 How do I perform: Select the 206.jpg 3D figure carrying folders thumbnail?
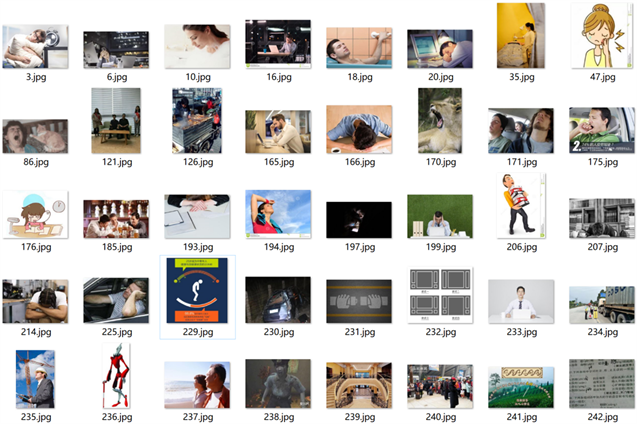tap(521, 206)
